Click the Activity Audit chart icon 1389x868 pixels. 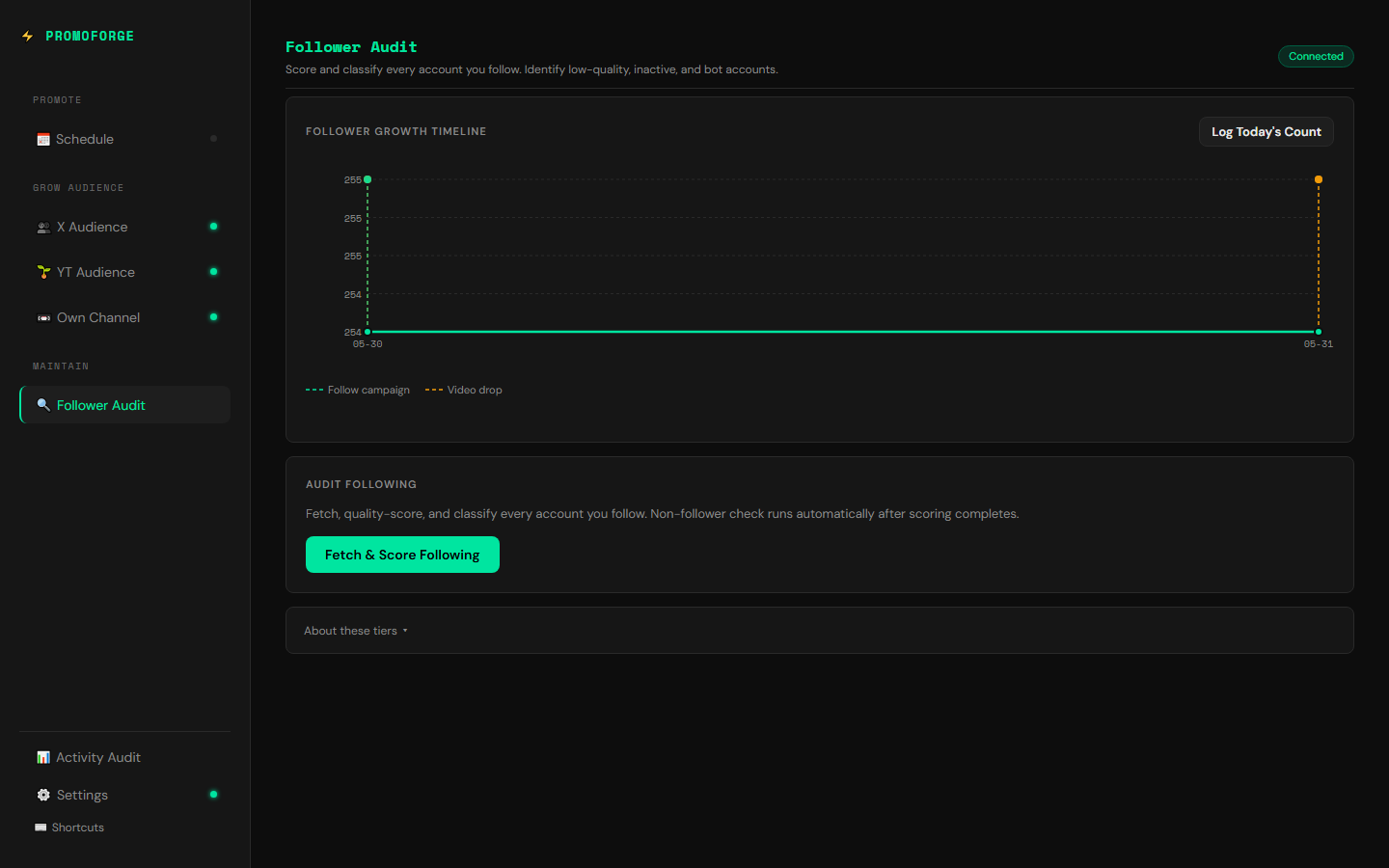click(x=43, y=757)
